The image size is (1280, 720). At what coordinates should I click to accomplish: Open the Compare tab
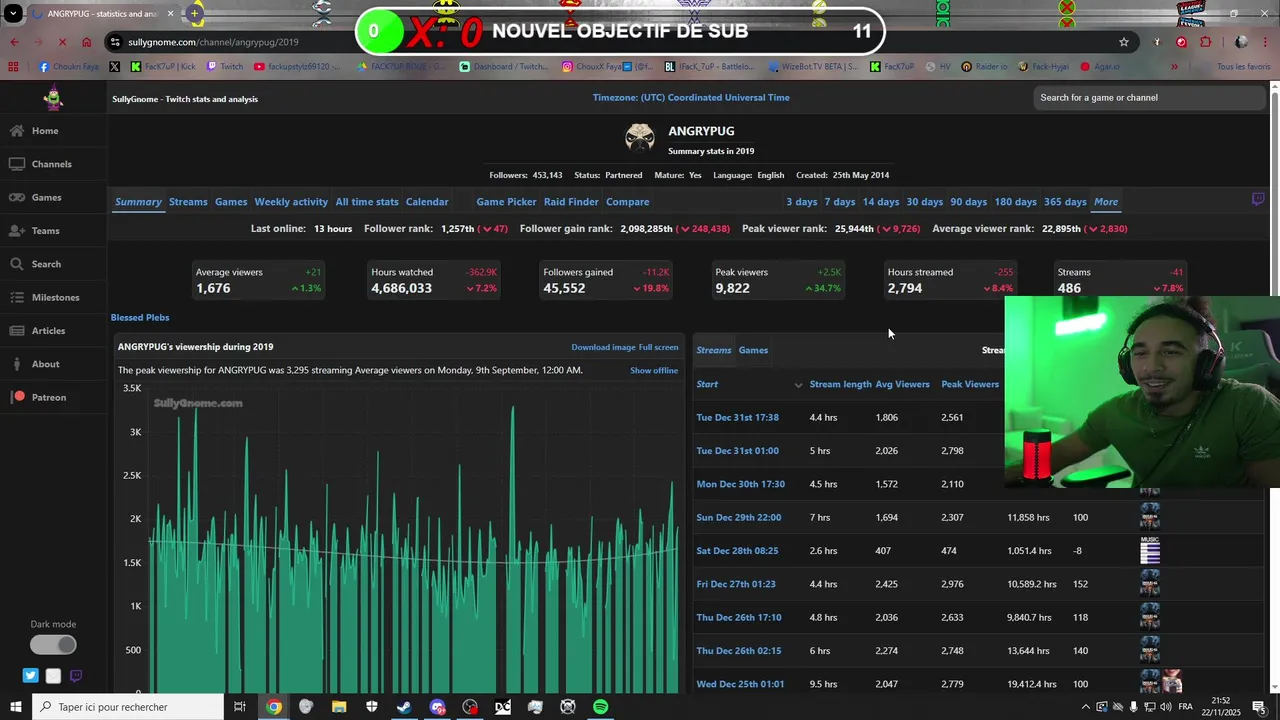628,202
